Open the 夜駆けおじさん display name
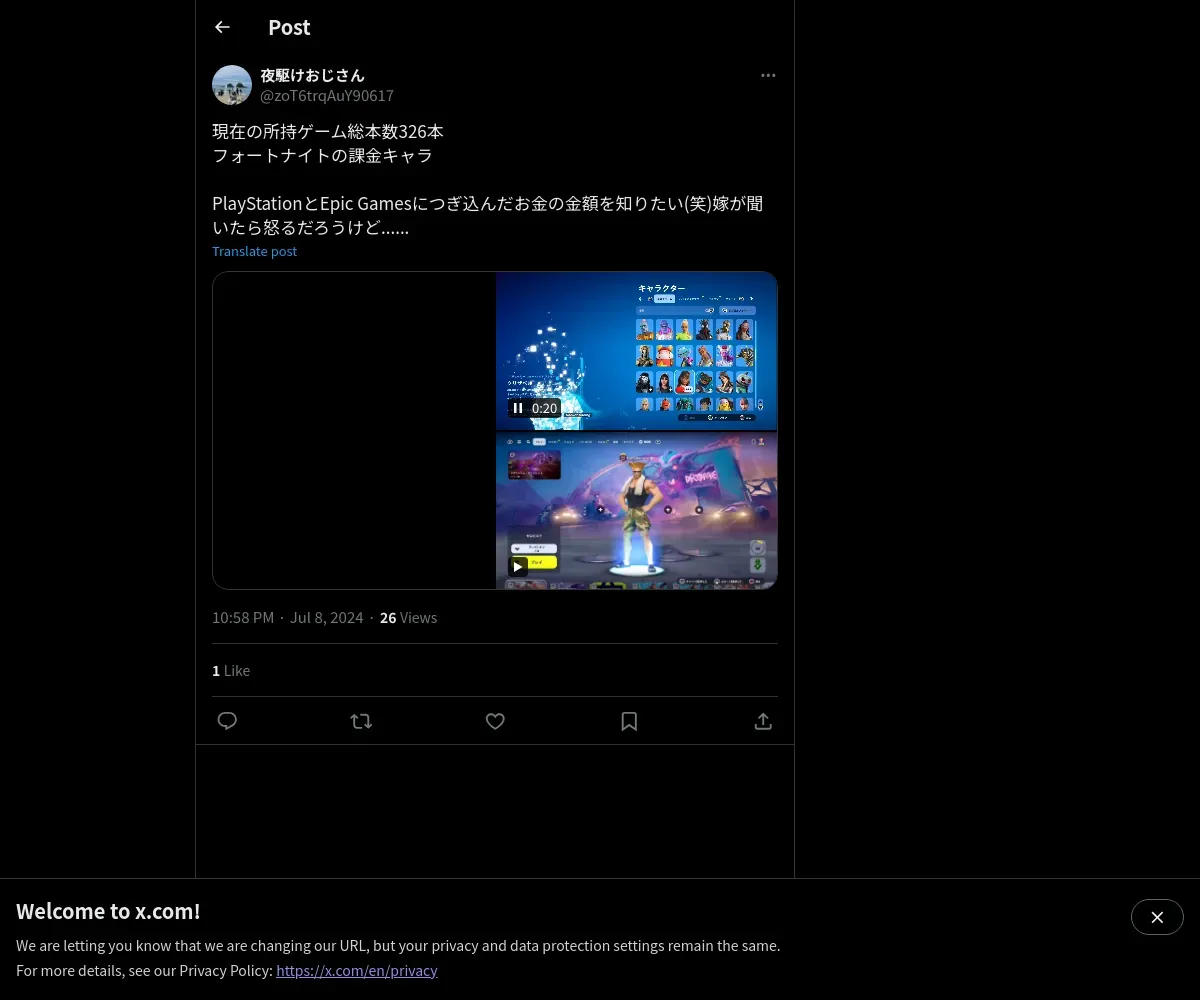1200x1000 pixels. click(312, 75)
